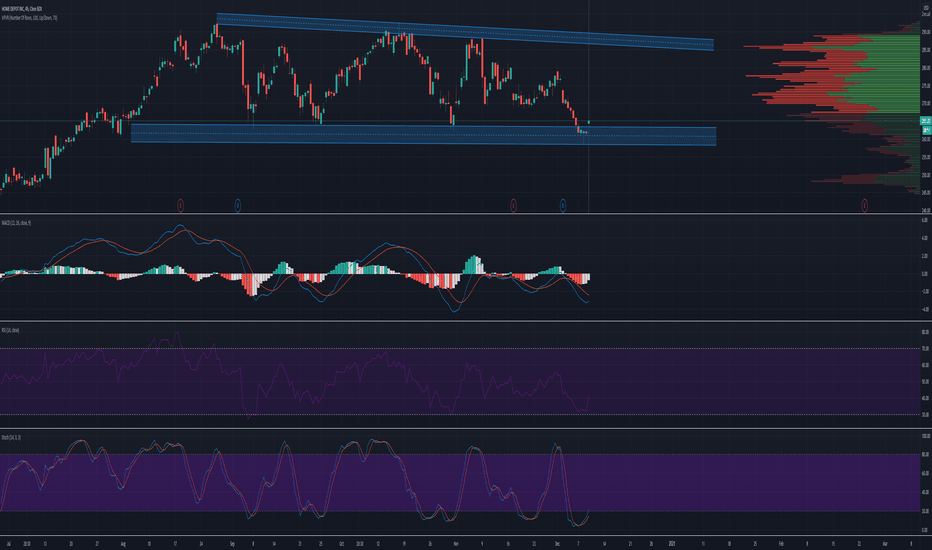Click the Feb label on time axis

coord(781,543)
